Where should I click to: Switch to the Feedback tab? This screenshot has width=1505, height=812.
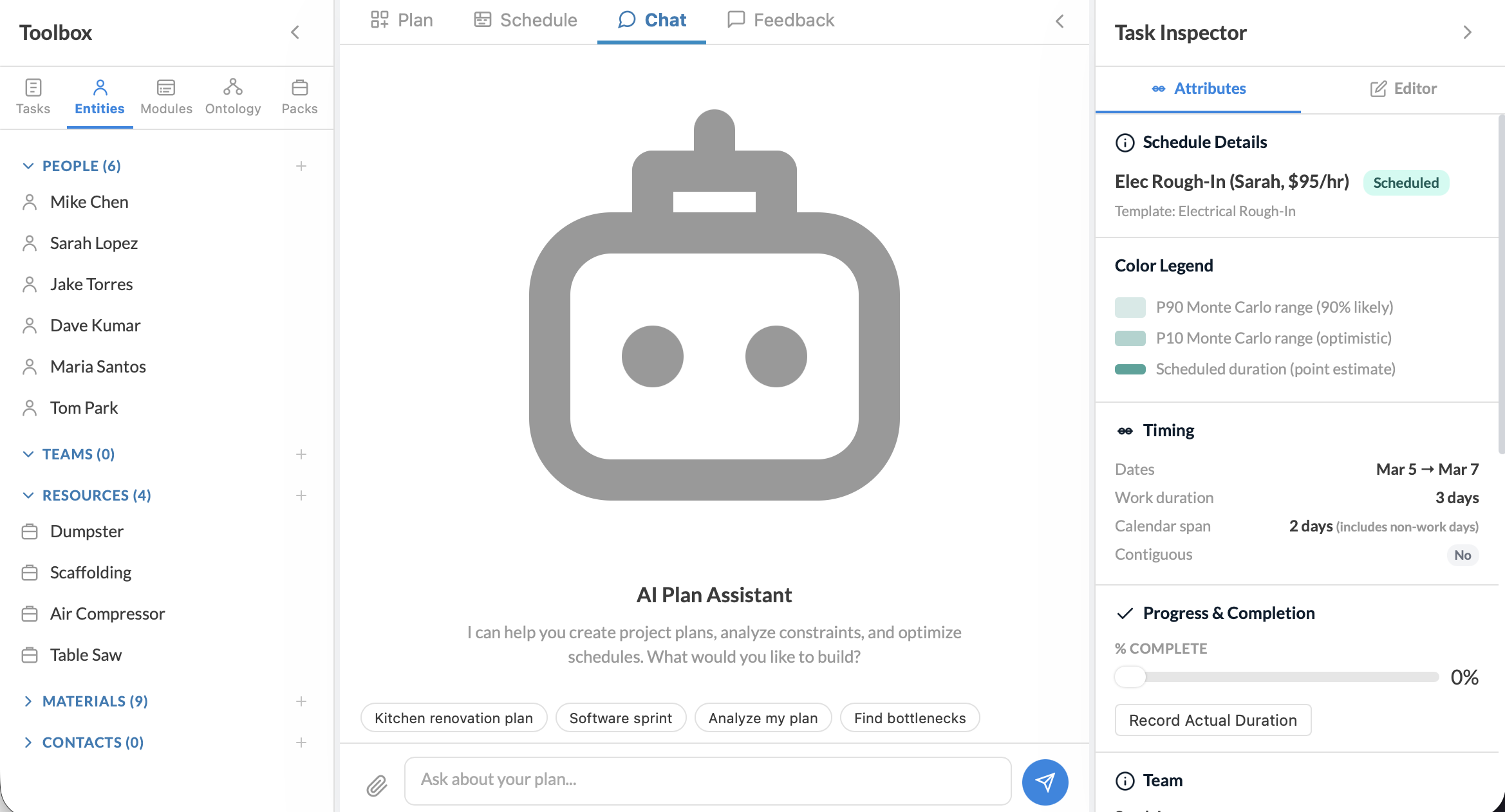780,19
